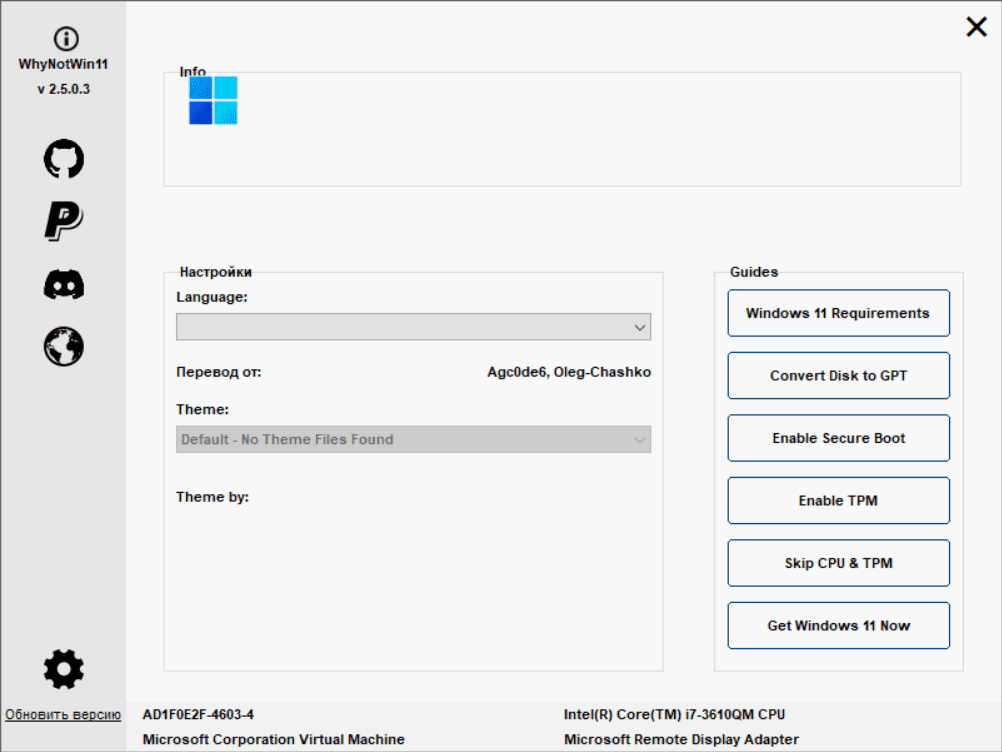Open the PayPal donation icon

(x=64, y=221)
